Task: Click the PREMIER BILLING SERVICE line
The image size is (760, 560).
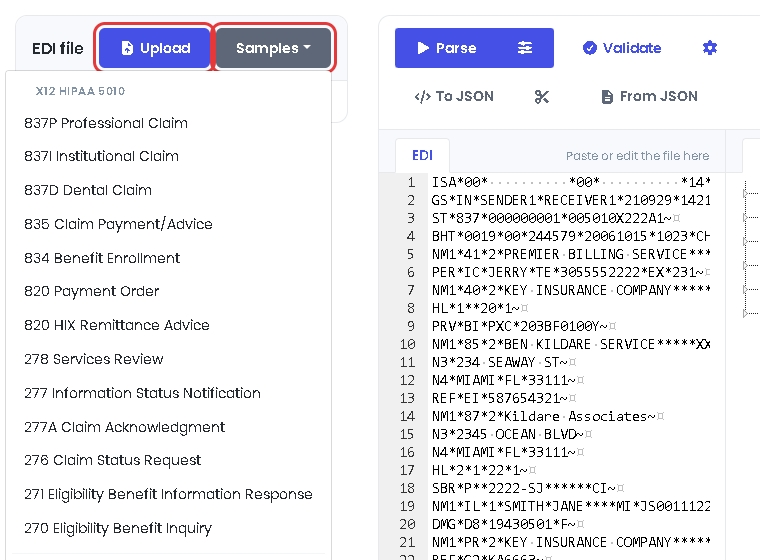Action: (x=570, y=254)
